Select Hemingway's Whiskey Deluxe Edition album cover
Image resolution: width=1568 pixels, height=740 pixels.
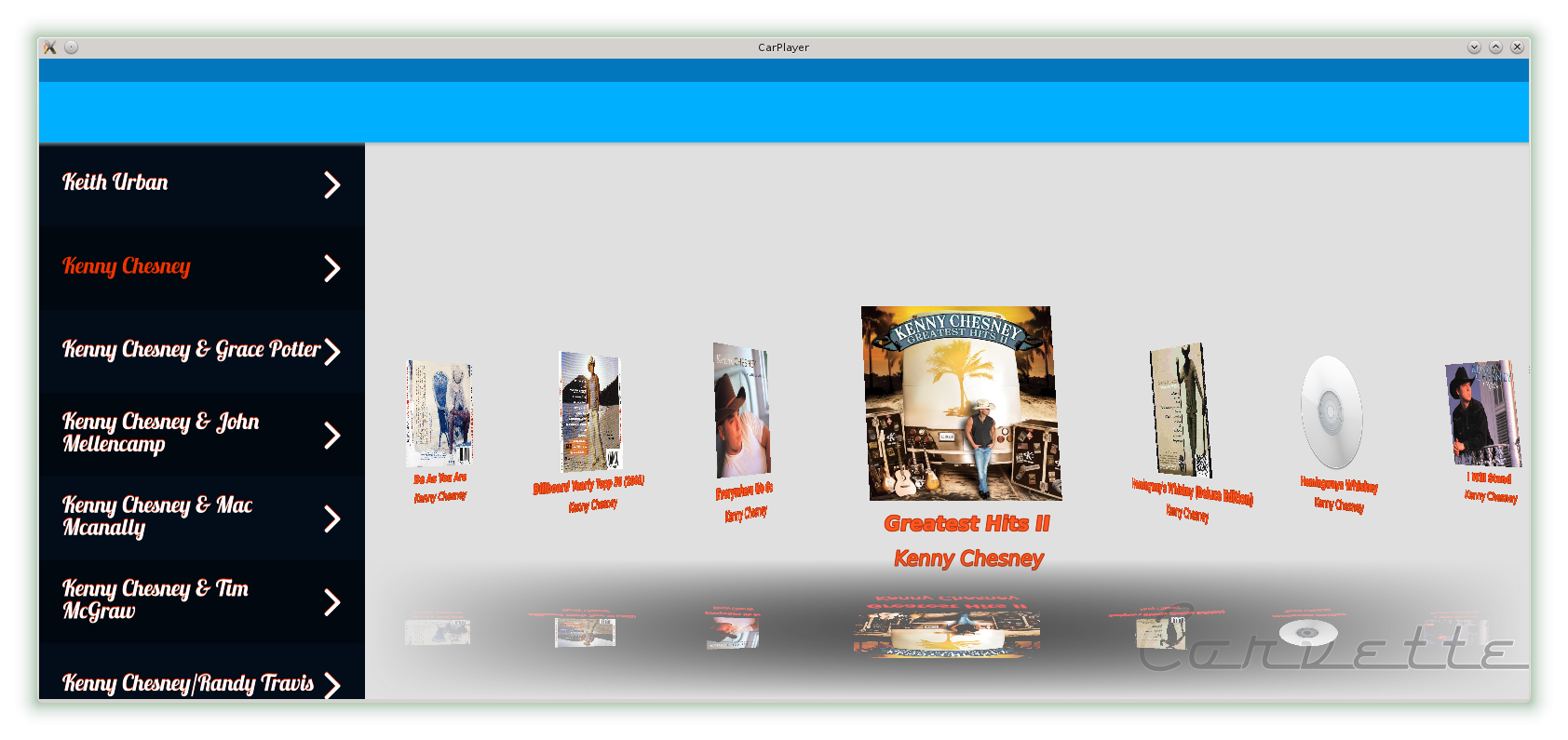point(1181,410)
